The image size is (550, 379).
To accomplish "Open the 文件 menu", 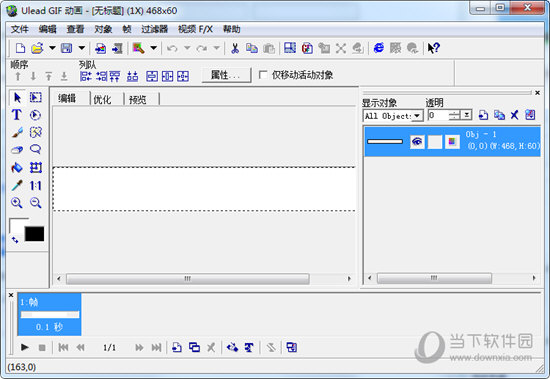I will pyautogui.click(x=20, y=29).
